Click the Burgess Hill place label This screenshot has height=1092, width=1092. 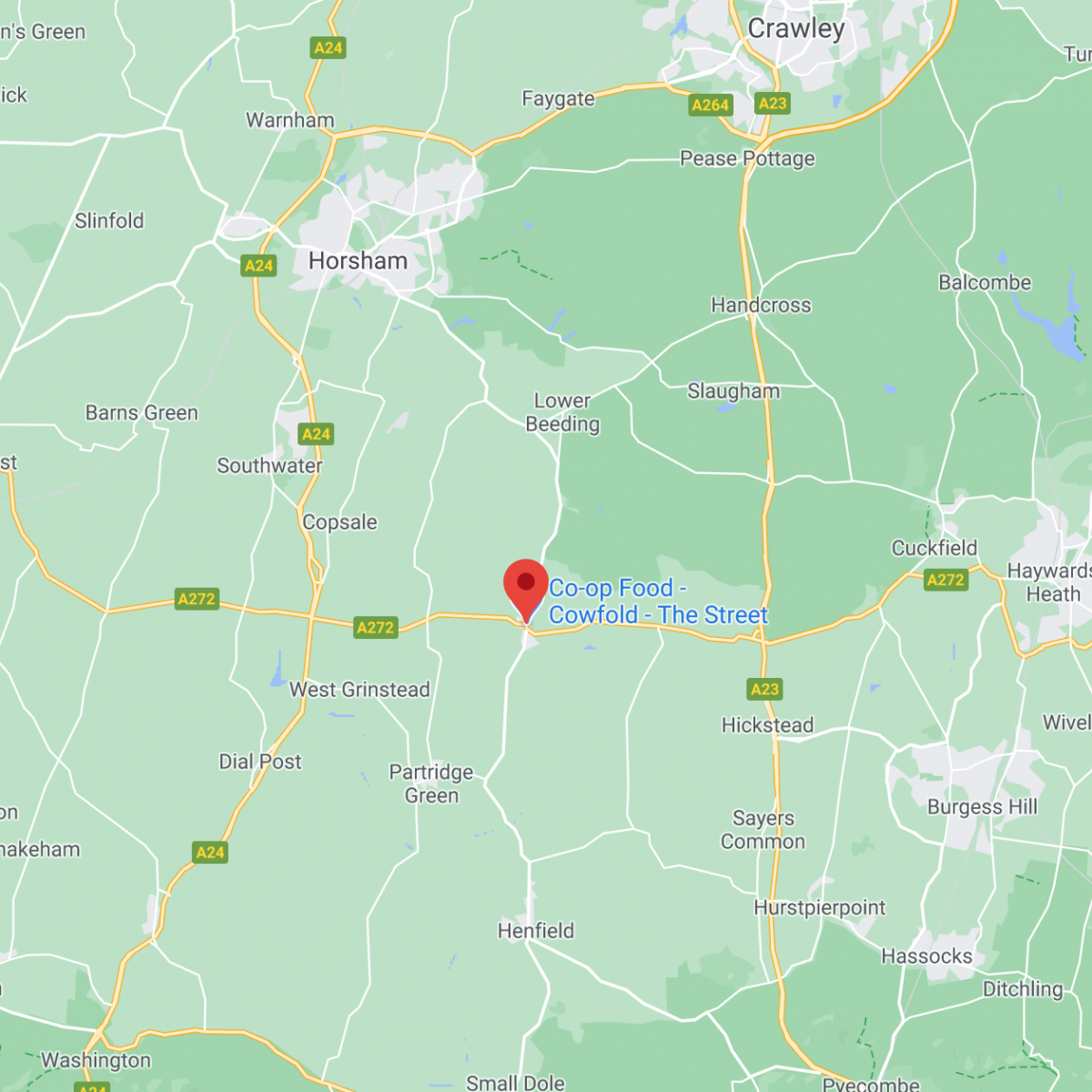[x=982, y=807]
